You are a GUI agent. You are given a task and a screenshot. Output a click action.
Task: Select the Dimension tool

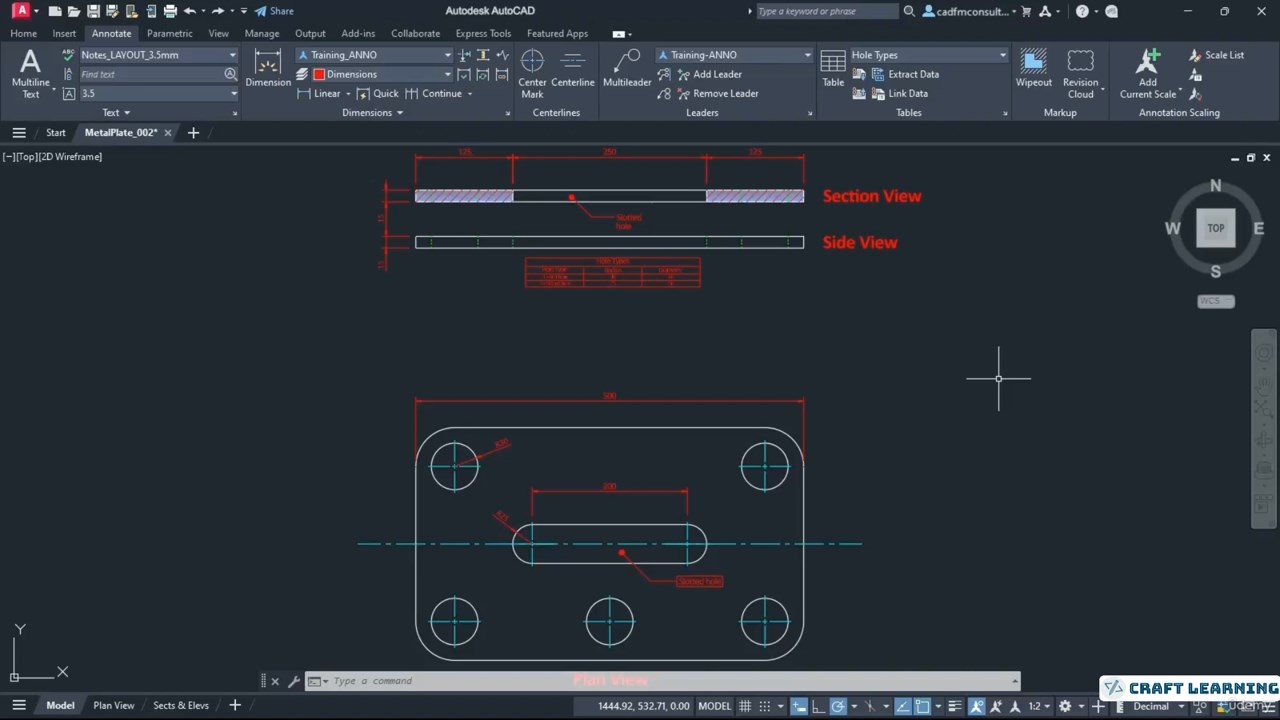click(x=268, y=70)
